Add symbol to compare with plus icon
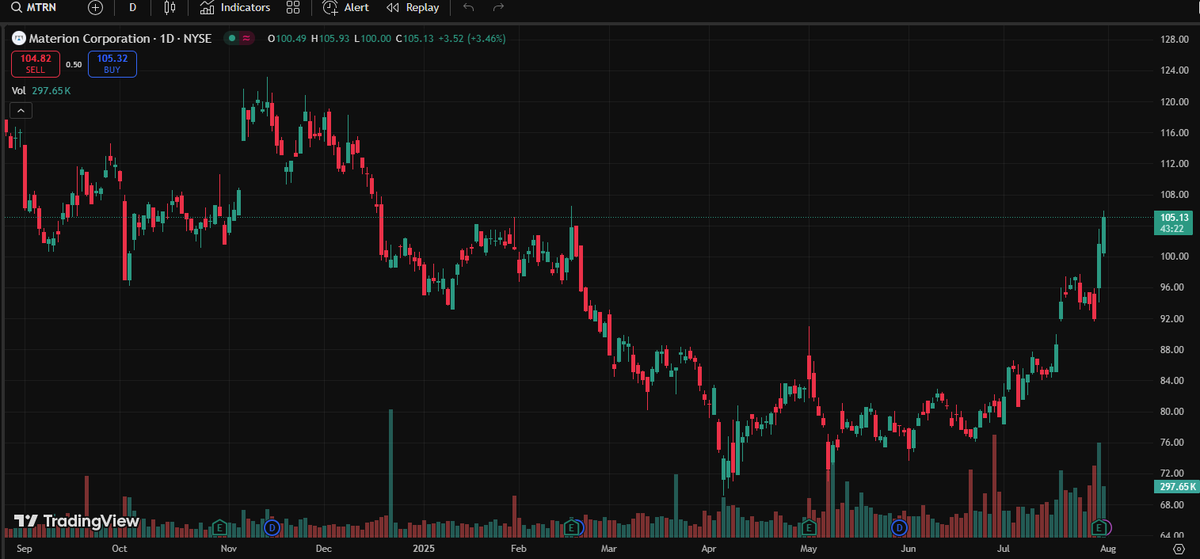Image resolution: width=1200 pixels, height=559 pixels. point(95,8)
